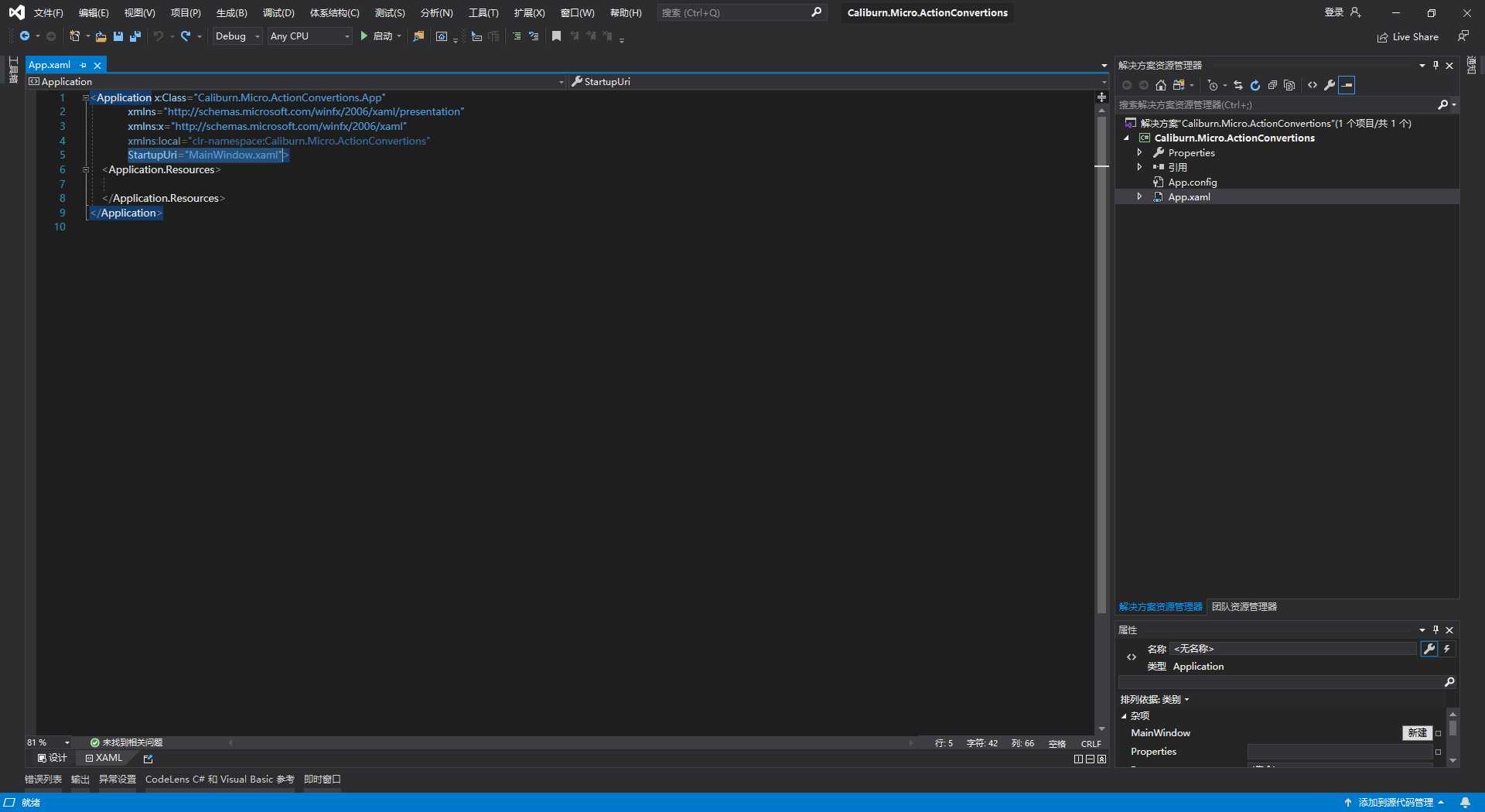
Task: Open 工具(T) menu
Action: [483, 13]
